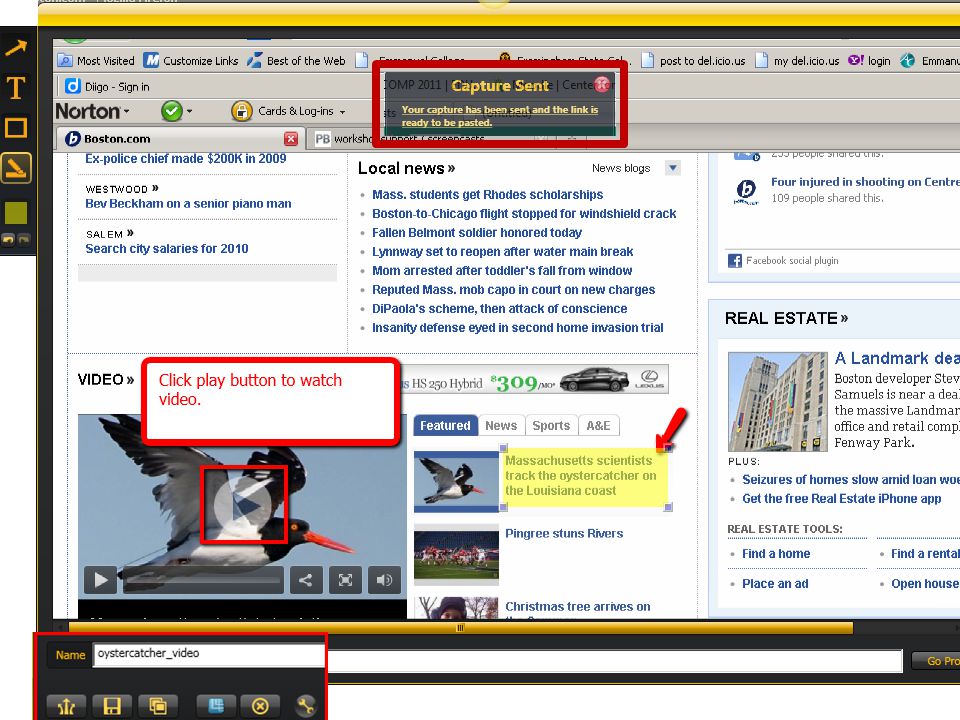This screenshot has width=960, height=720.
Task: Open the Local news section heading
Action: click(x=407, y=168)
